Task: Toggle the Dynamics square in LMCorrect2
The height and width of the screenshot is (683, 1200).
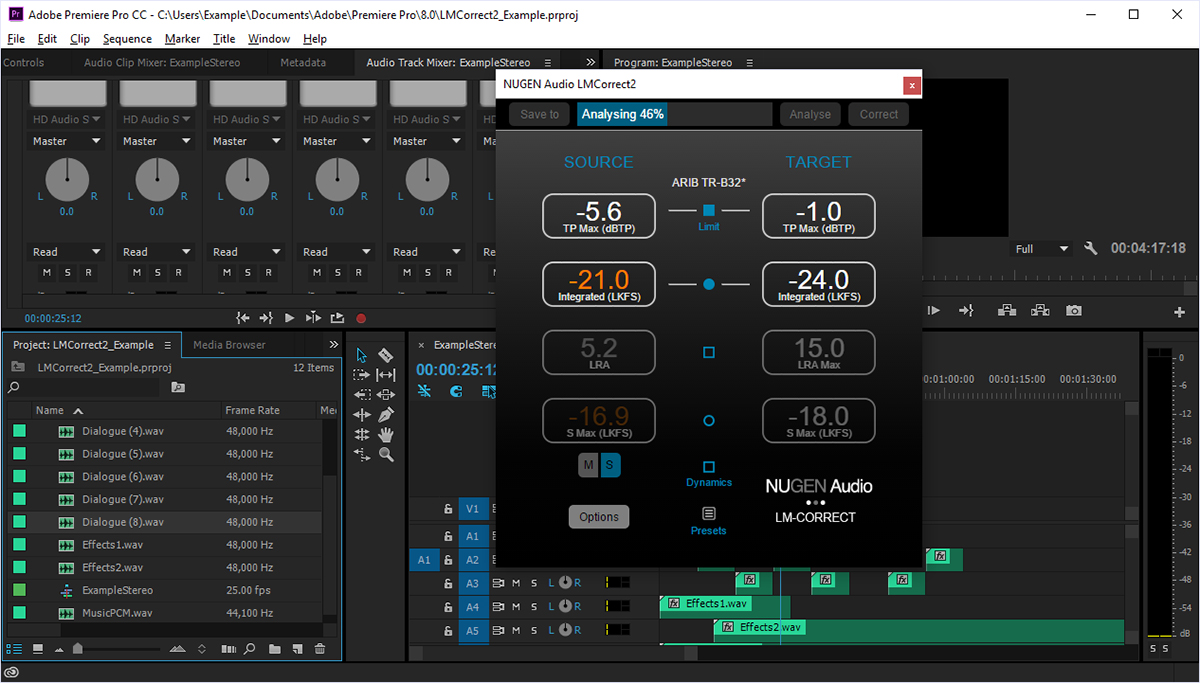Action: (709, 467)
